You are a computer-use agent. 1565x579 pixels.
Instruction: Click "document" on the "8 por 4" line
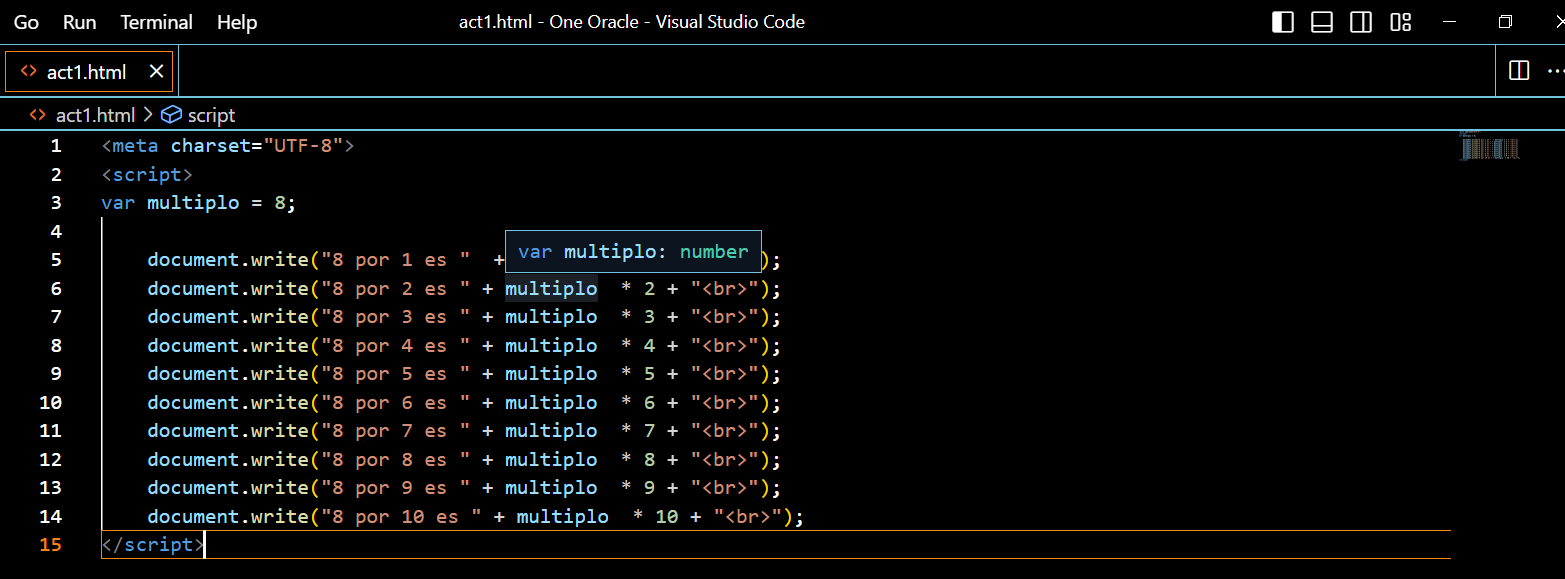tap(193, 346)
